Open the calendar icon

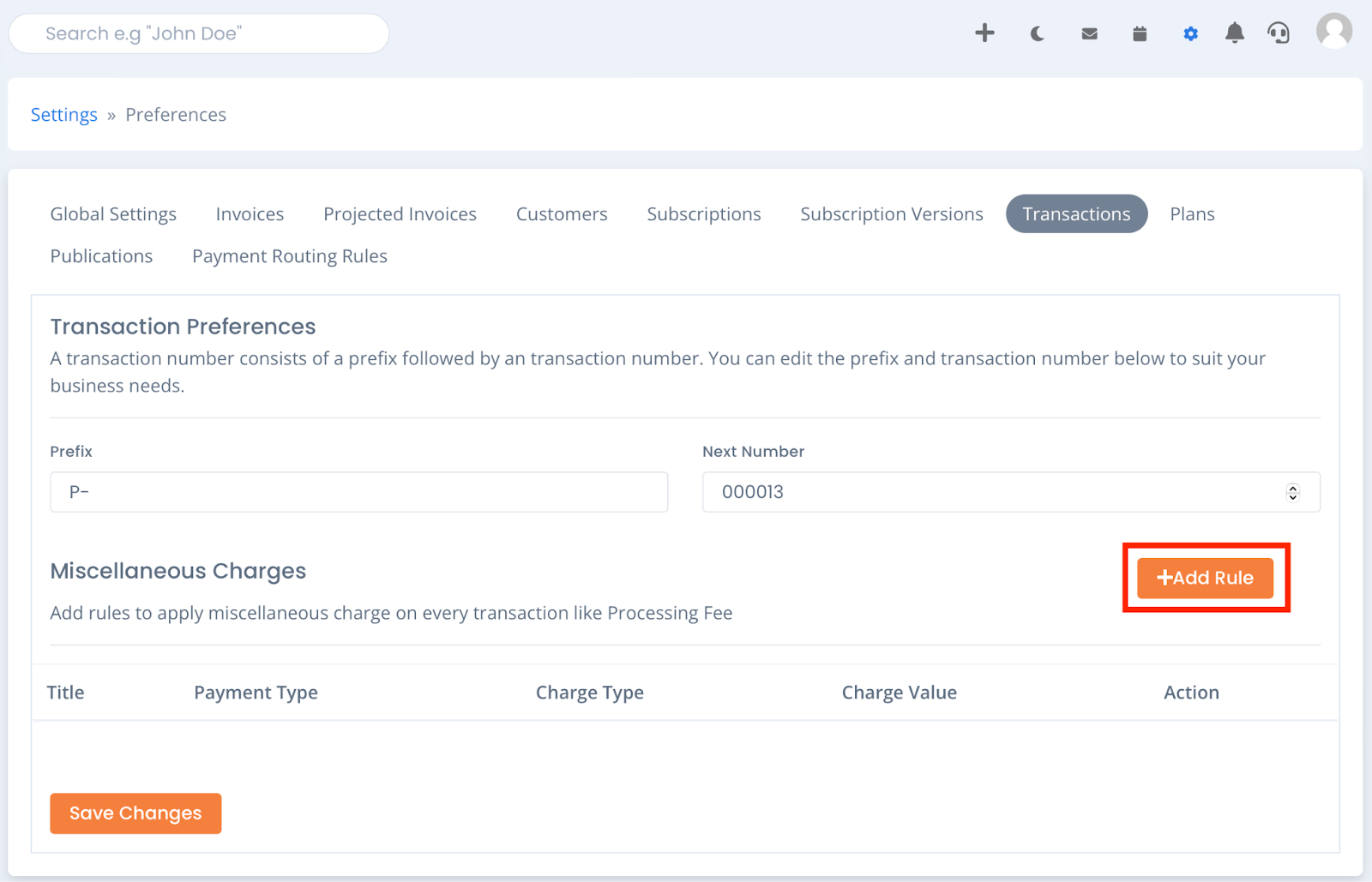coord(1140,33)
